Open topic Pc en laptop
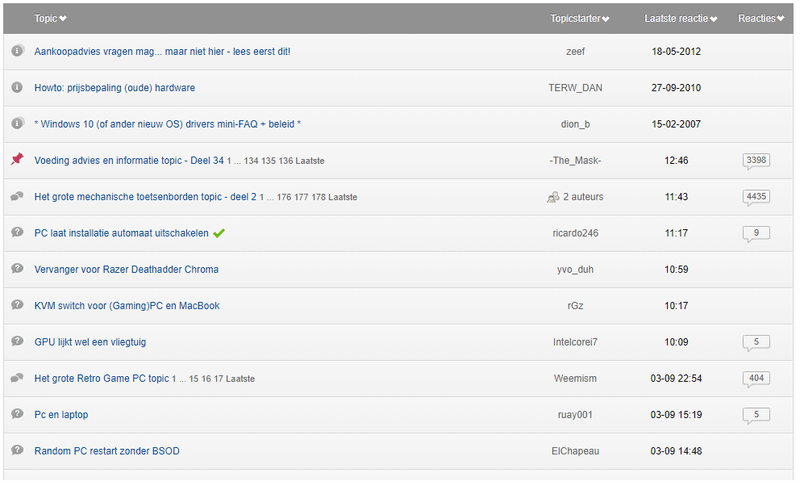This screenshot has width=800, height=494. pyautogui.click(x=61, y=415)
